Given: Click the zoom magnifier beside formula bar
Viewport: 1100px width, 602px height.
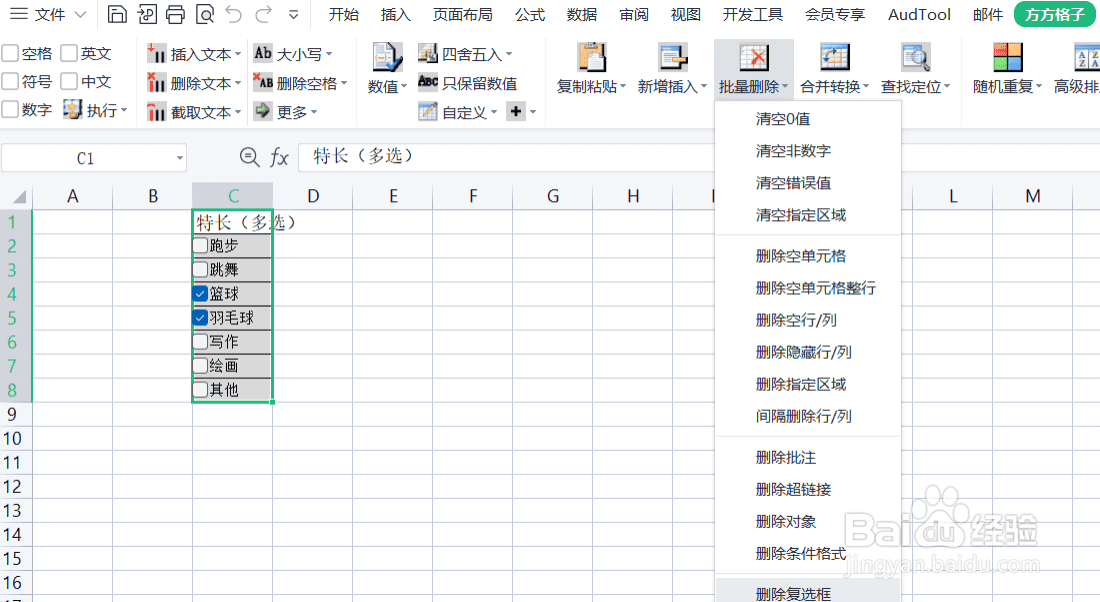Looking at the screenshot, I should point(249,157).
